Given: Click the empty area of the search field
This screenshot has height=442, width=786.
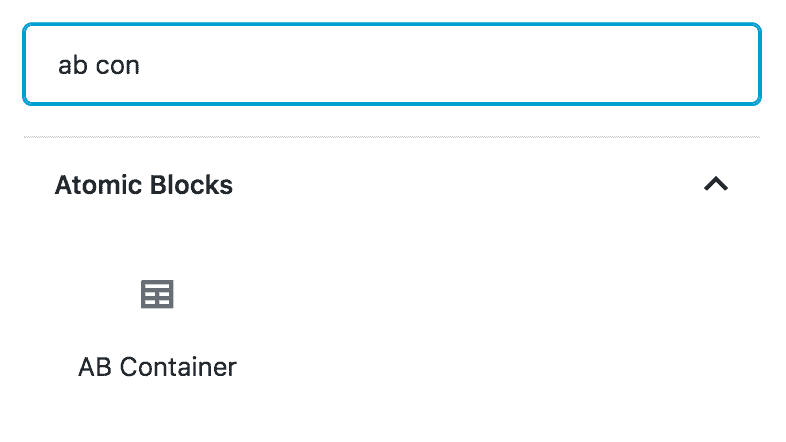Looking at the screenshot, I should coord(451,64).
